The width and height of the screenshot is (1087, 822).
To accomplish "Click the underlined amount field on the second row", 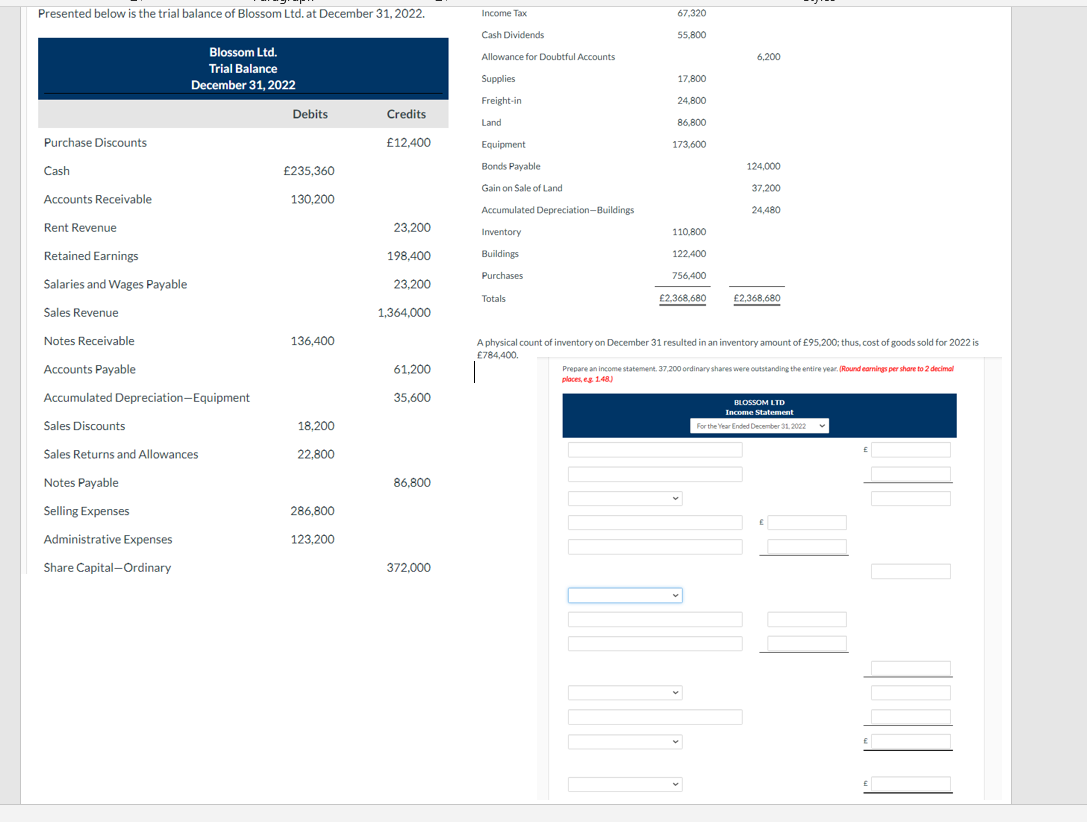I will coord(910,474).
